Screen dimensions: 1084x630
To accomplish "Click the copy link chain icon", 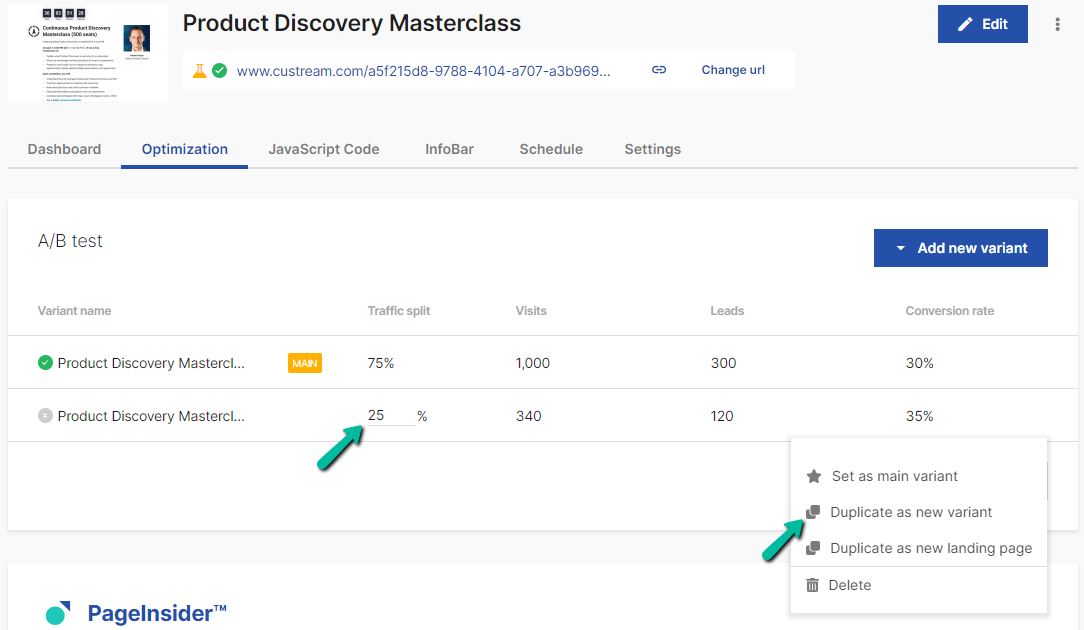I will click(x=659, y=70).
